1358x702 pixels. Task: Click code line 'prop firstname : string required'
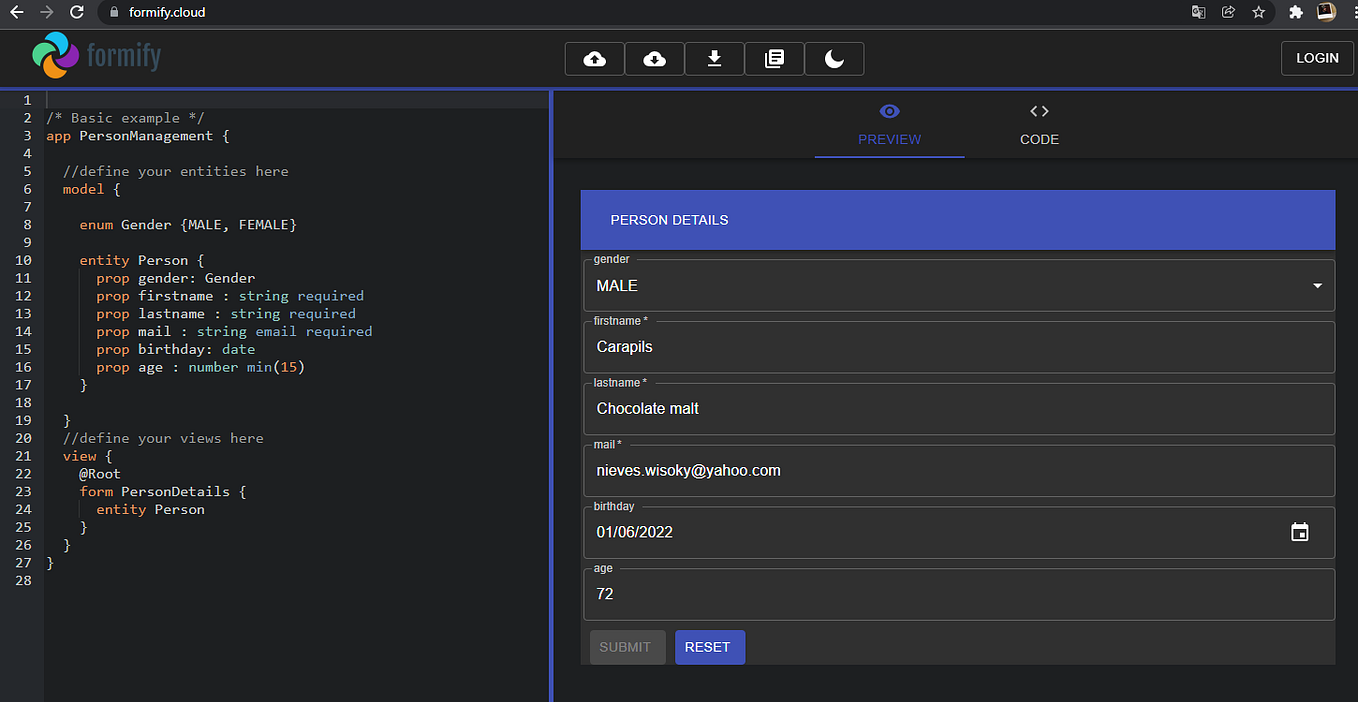tap(230, 296)
